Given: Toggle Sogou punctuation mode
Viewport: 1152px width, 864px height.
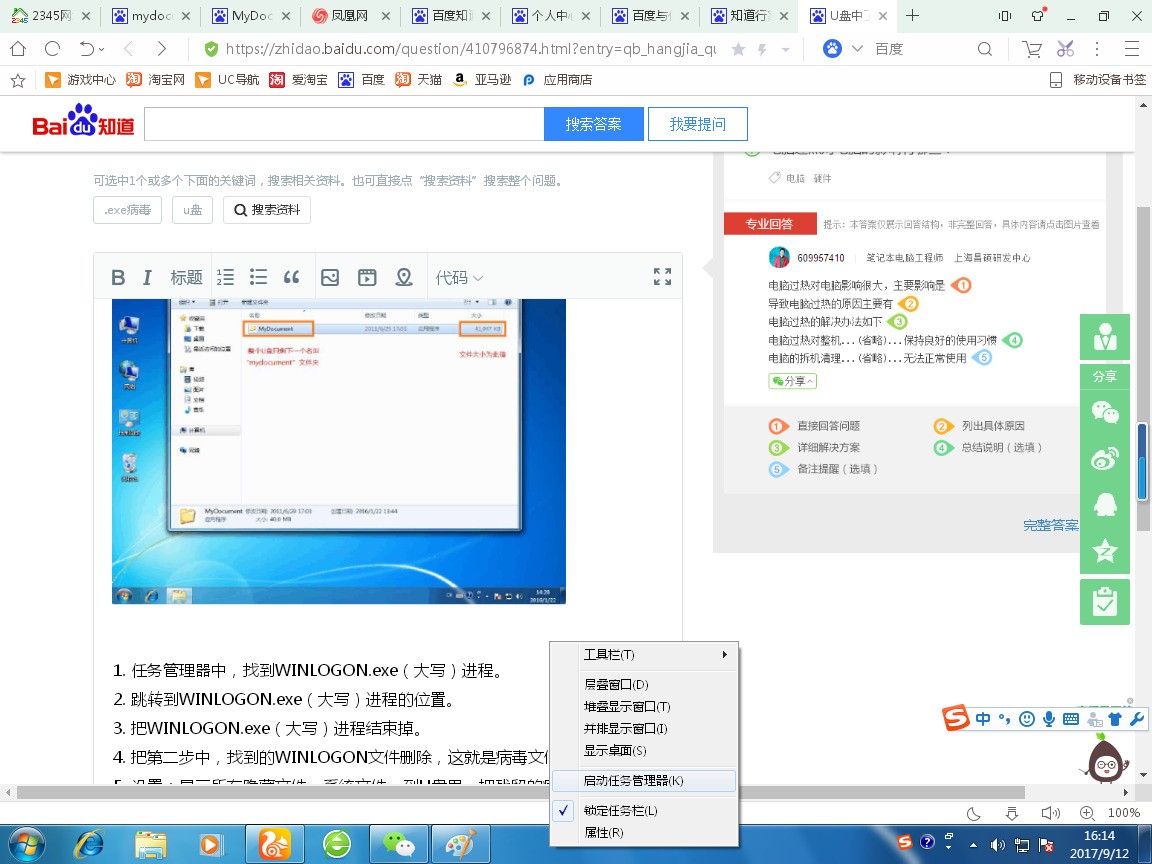Looking at the screenshot, I should [x=1004, y=719].
